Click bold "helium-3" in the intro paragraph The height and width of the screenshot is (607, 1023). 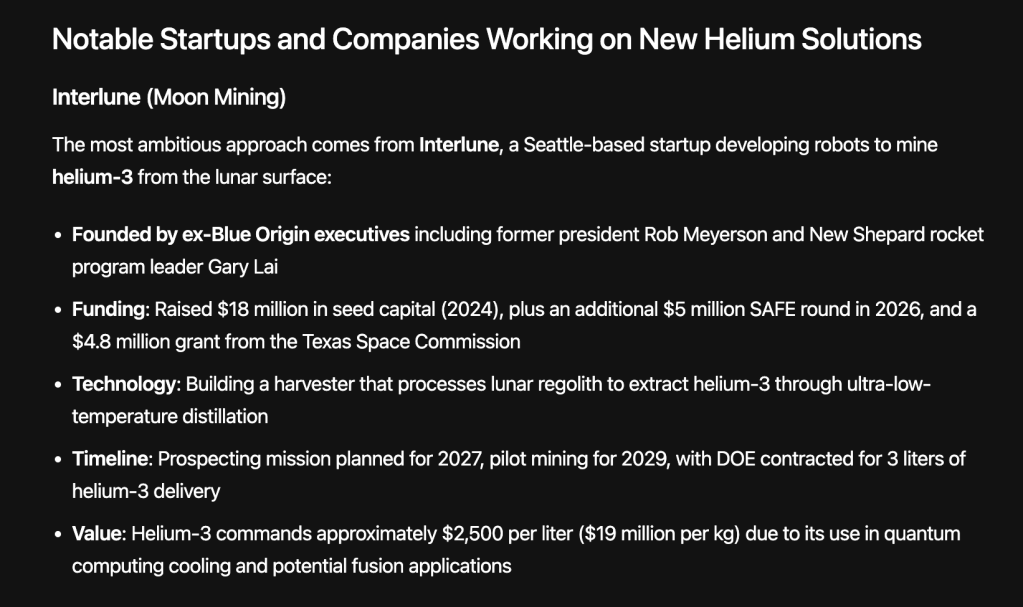click(92, 178)
